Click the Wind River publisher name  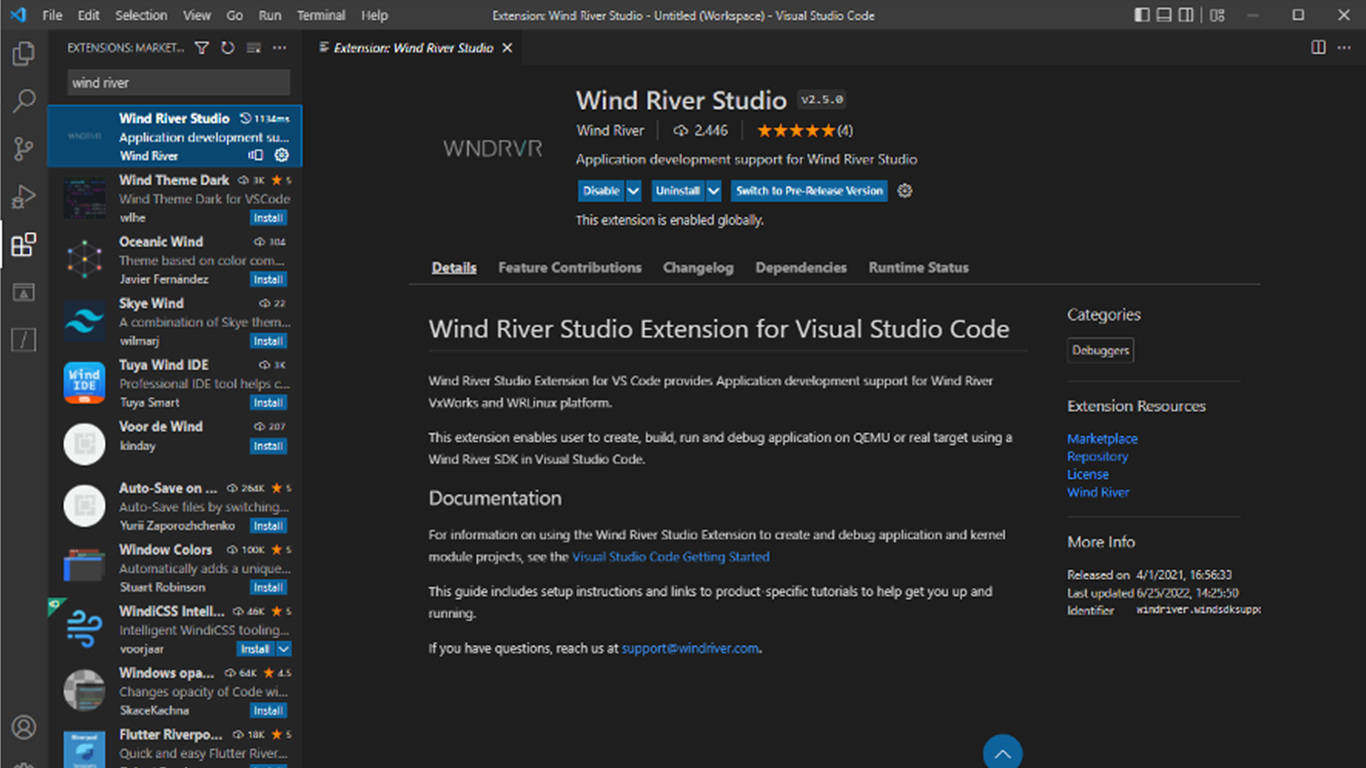click(610, 131)
